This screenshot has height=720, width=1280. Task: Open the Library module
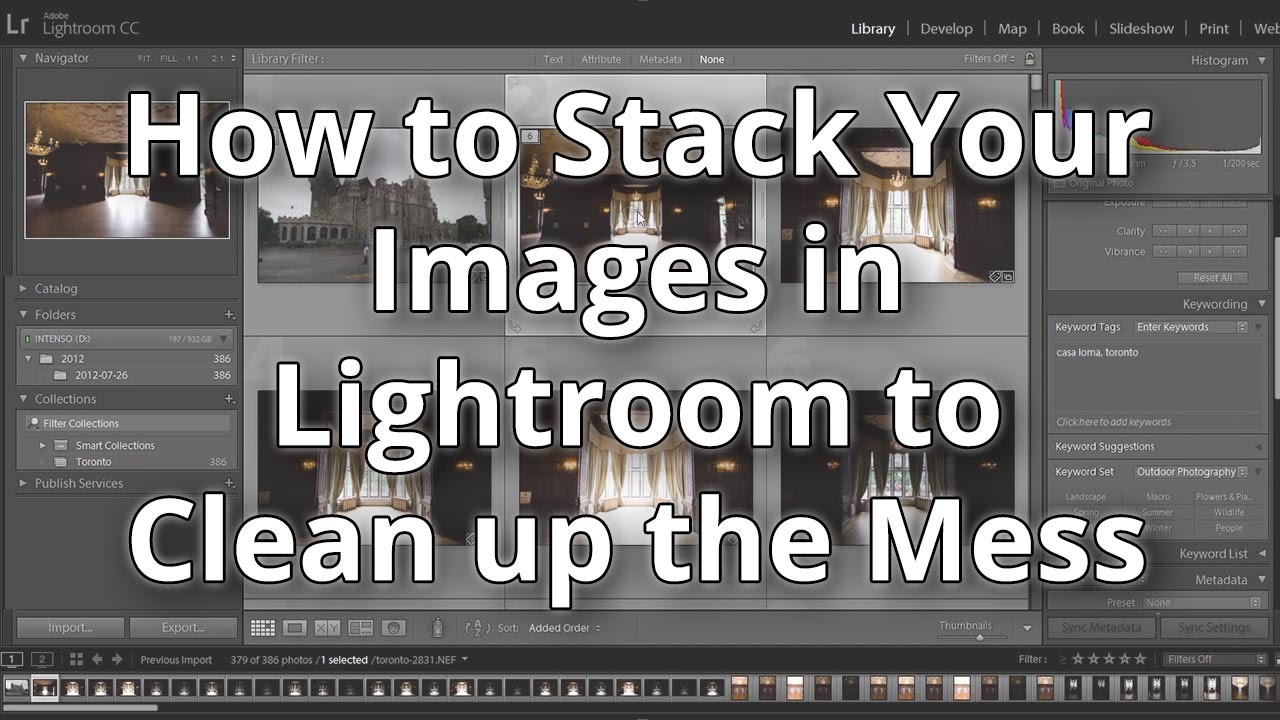click(873, 28)
